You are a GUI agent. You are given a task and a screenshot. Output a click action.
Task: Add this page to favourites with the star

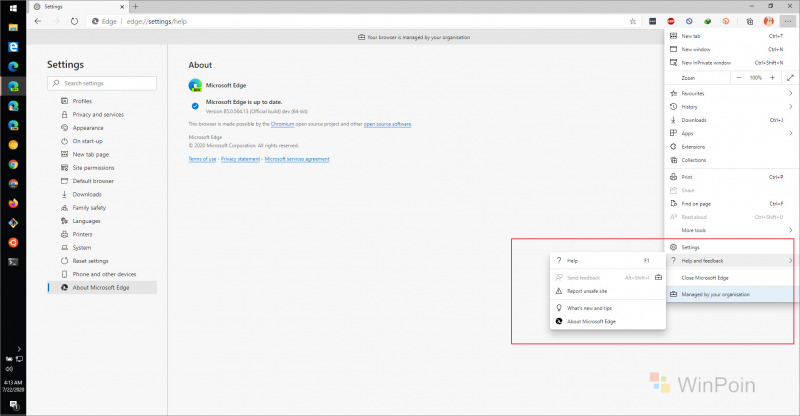tap(633, 21)
